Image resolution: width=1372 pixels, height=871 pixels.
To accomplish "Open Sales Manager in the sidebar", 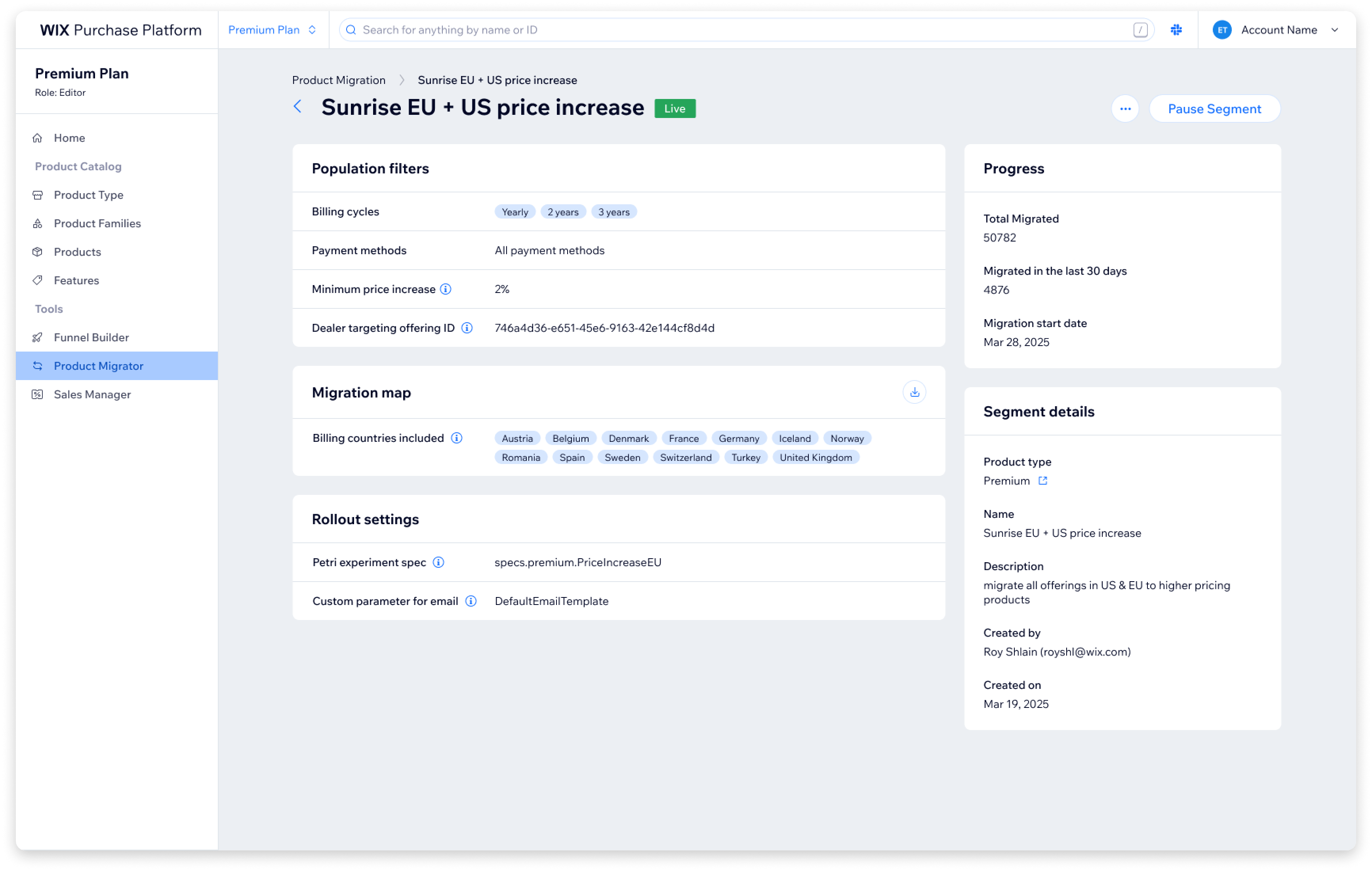I will [x=117, y=394].
